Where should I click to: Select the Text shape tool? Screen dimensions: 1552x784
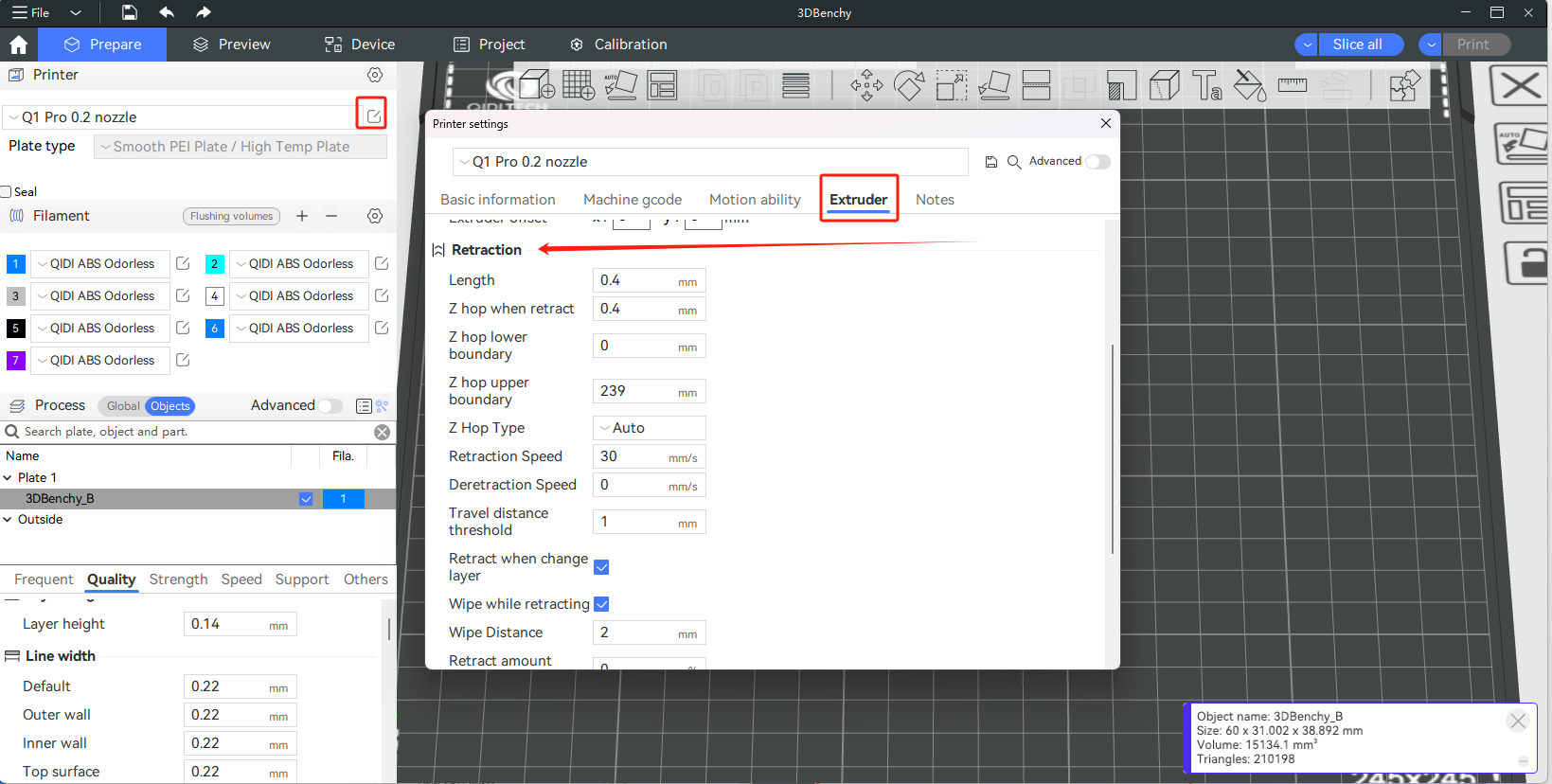1206,86
